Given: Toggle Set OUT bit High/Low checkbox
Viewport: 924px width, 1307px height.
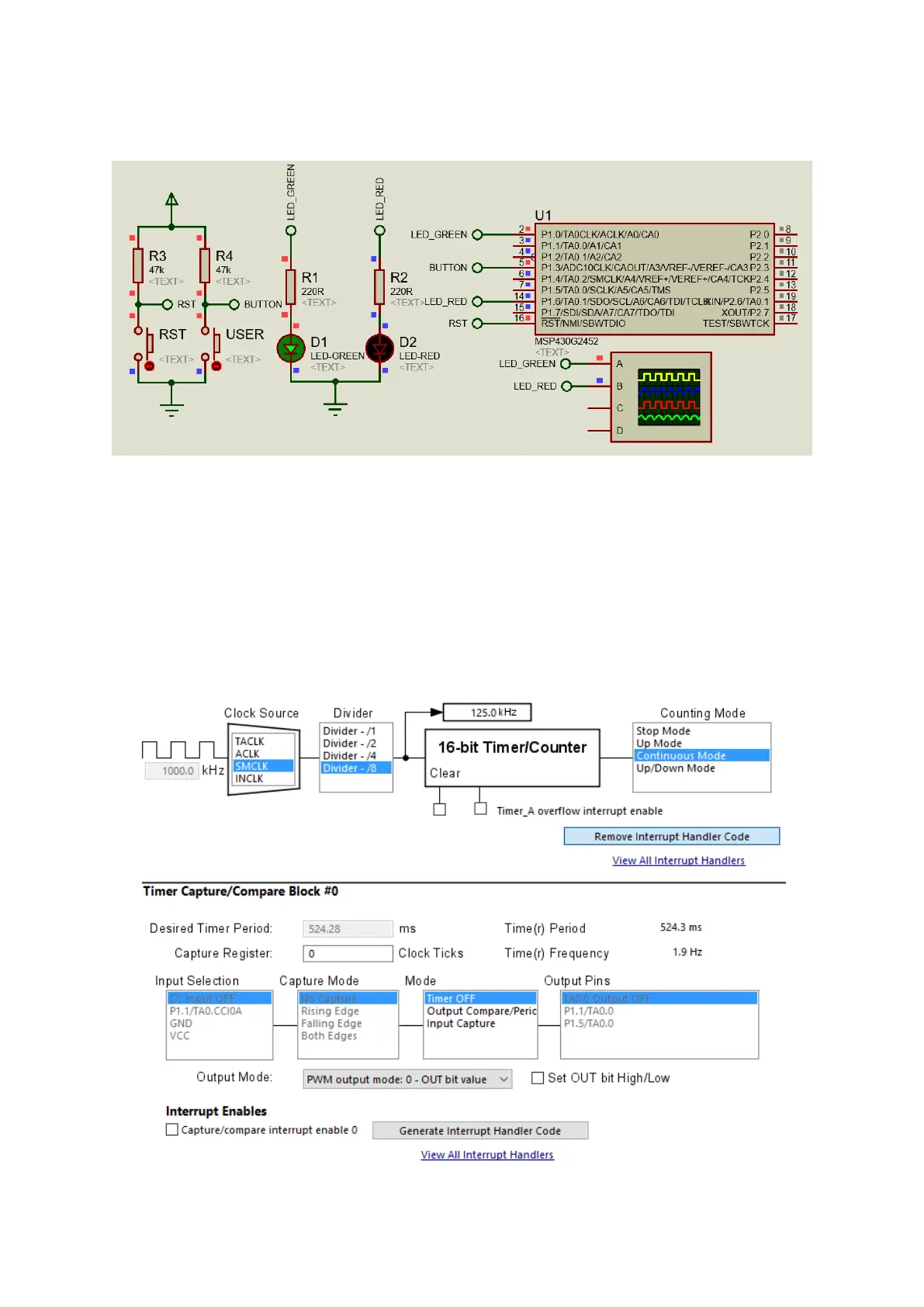Looking at the screenshot, I should [538, 1078].
